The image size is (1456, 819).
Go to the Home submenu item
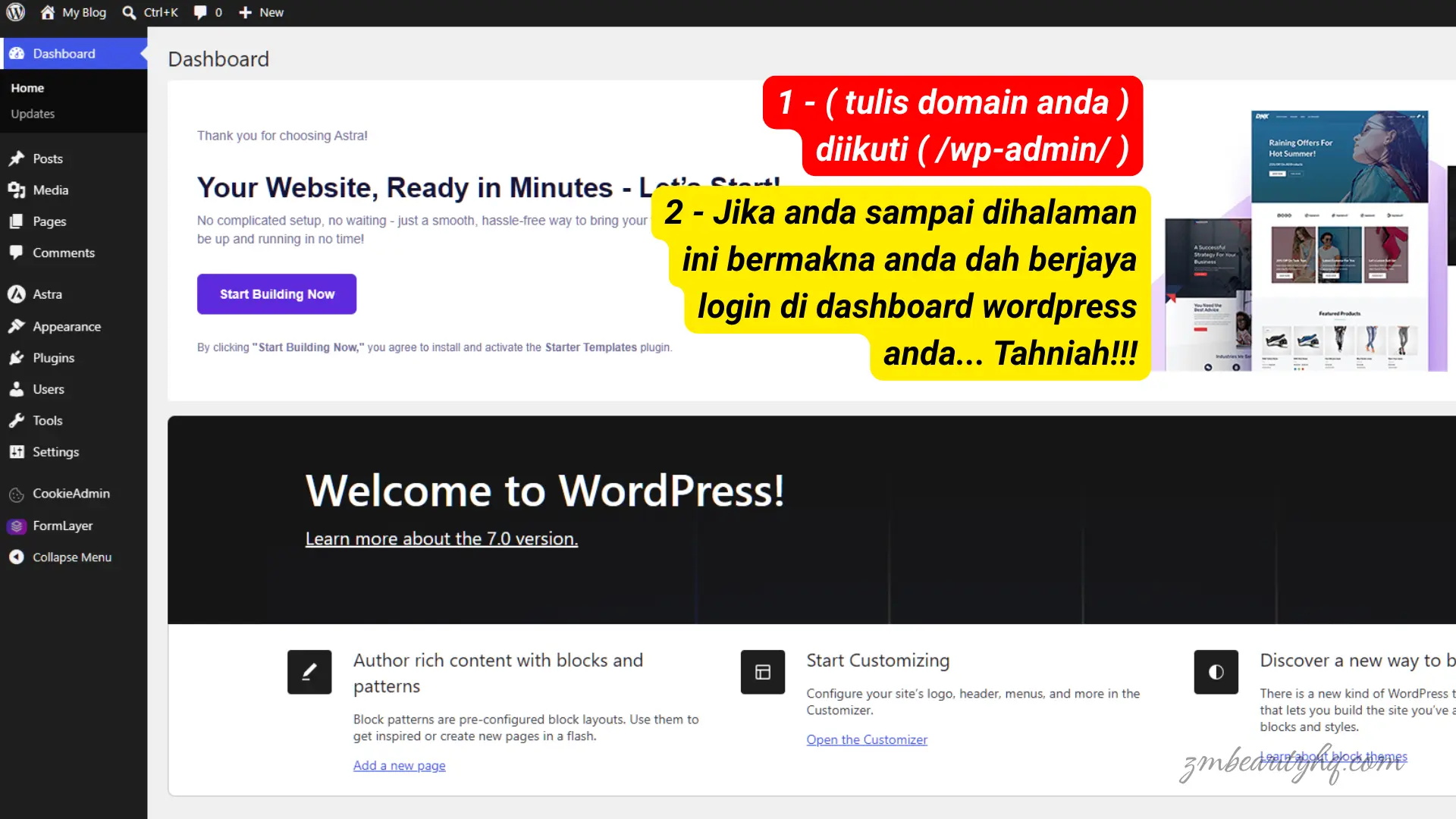pyautogui.click(x=27, y=88)
